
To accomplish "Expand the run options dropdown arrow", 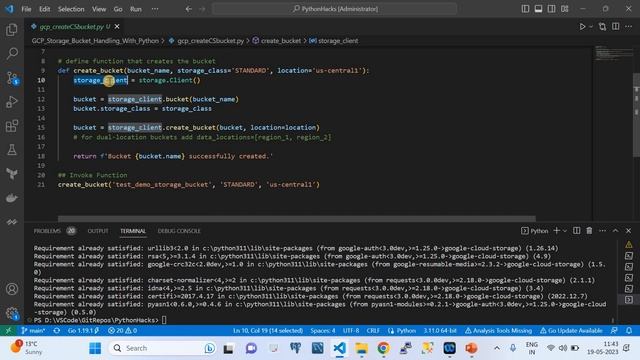I will 591,27.
